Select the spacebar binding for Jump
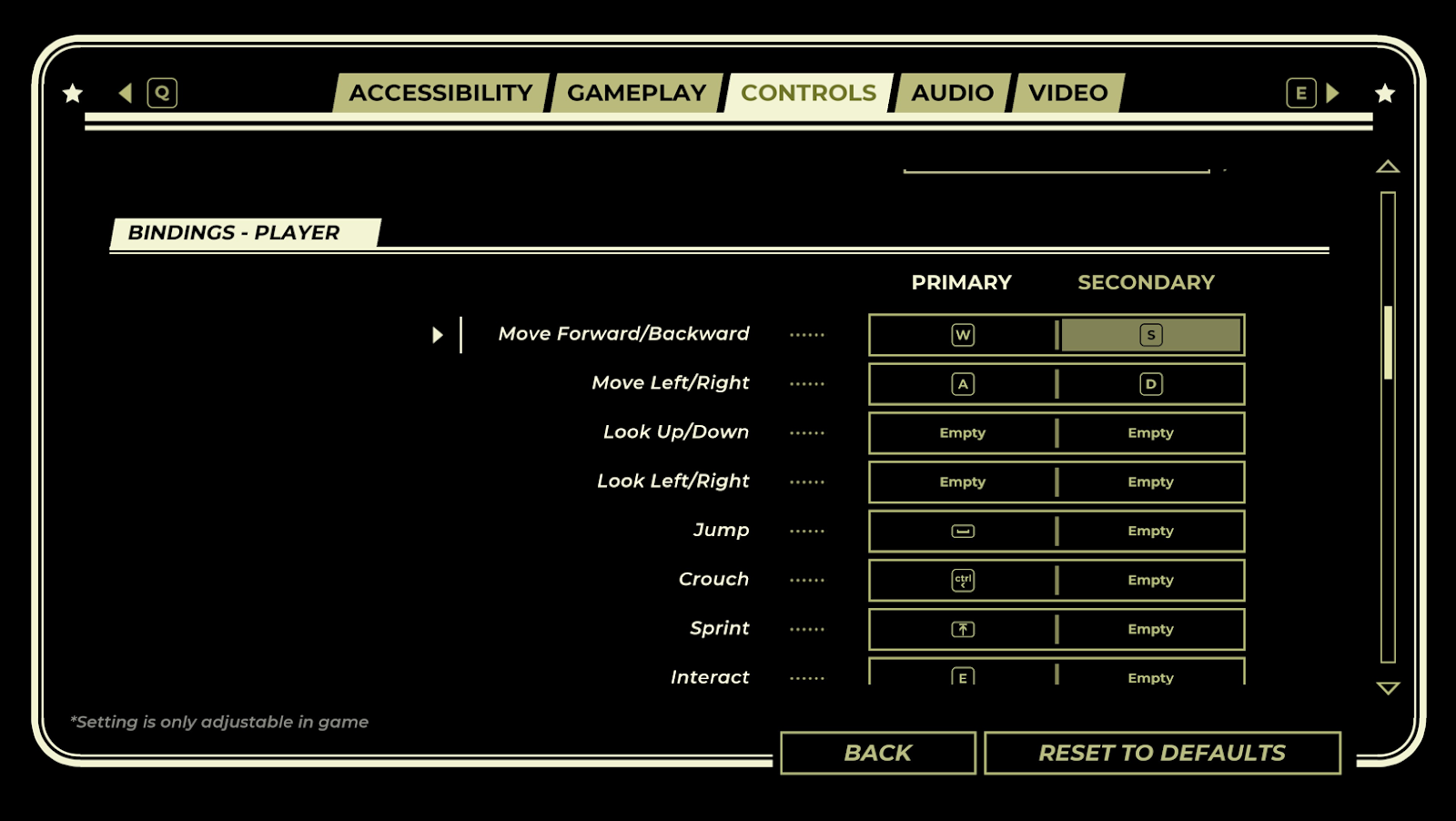1456x821 pixels. pos(962,532)
